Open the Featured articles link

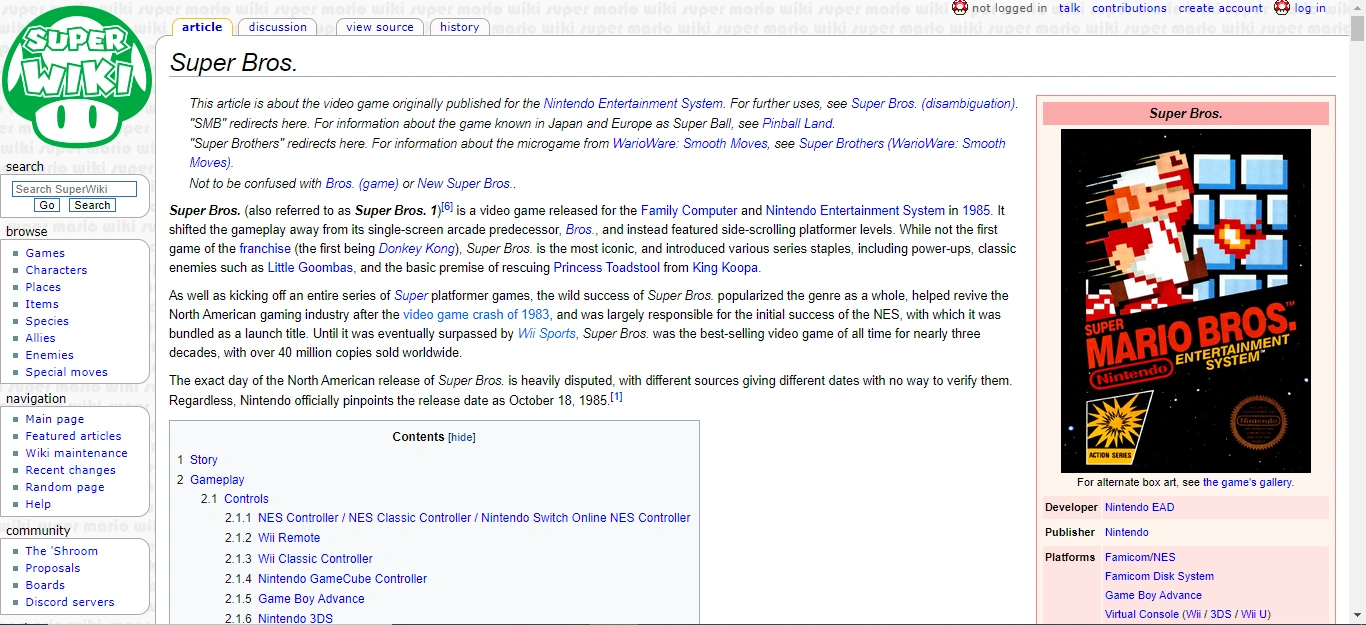point(73,436)
